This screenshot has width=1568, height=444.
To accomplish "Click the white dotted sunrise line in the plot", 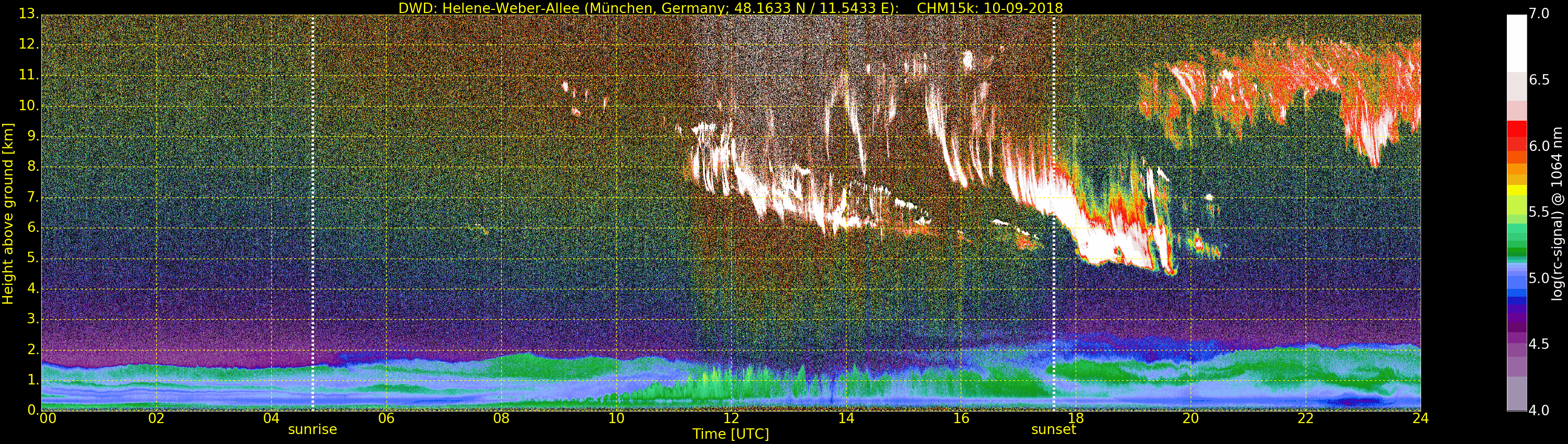I will coord(312,213).
